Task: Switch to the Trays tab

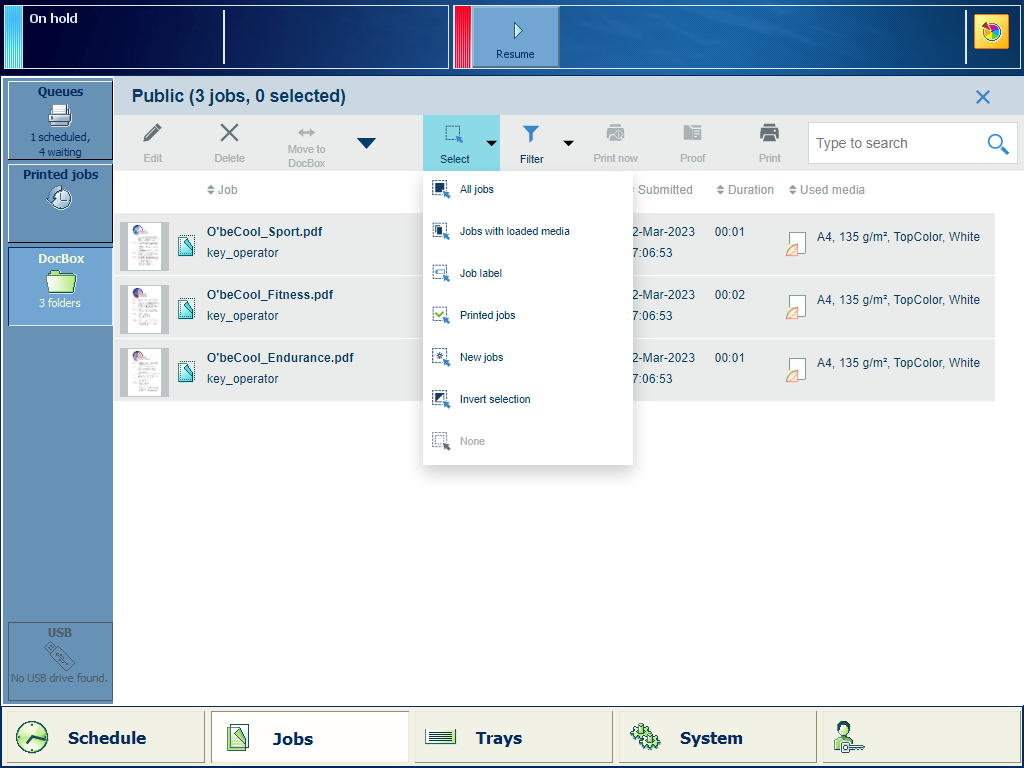Action: tap(514, 737)
